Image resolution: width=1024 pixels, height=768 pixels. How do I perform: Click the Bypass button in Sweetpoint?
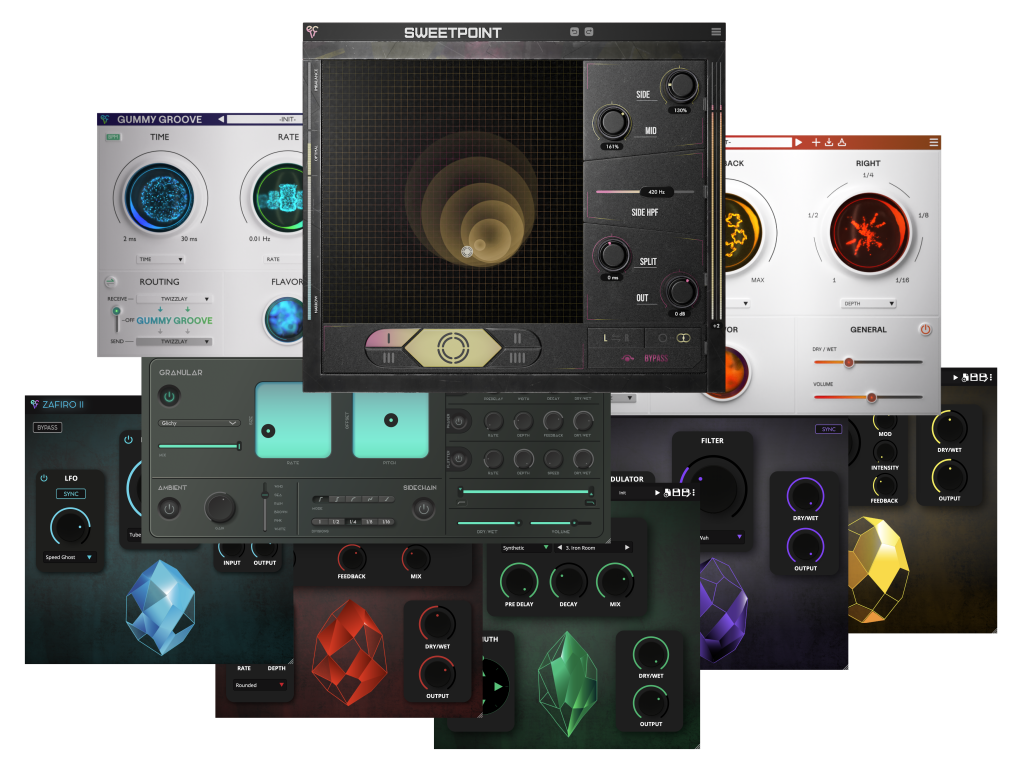(647, 358)
